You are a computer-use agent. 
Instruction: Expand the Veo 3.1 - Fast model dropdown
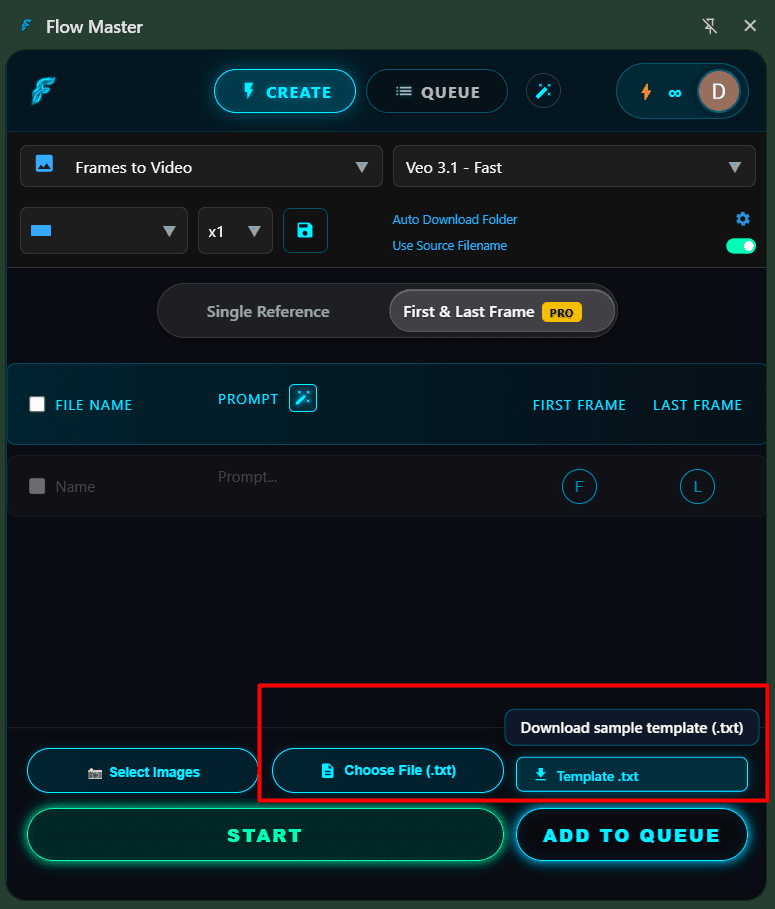574,167
